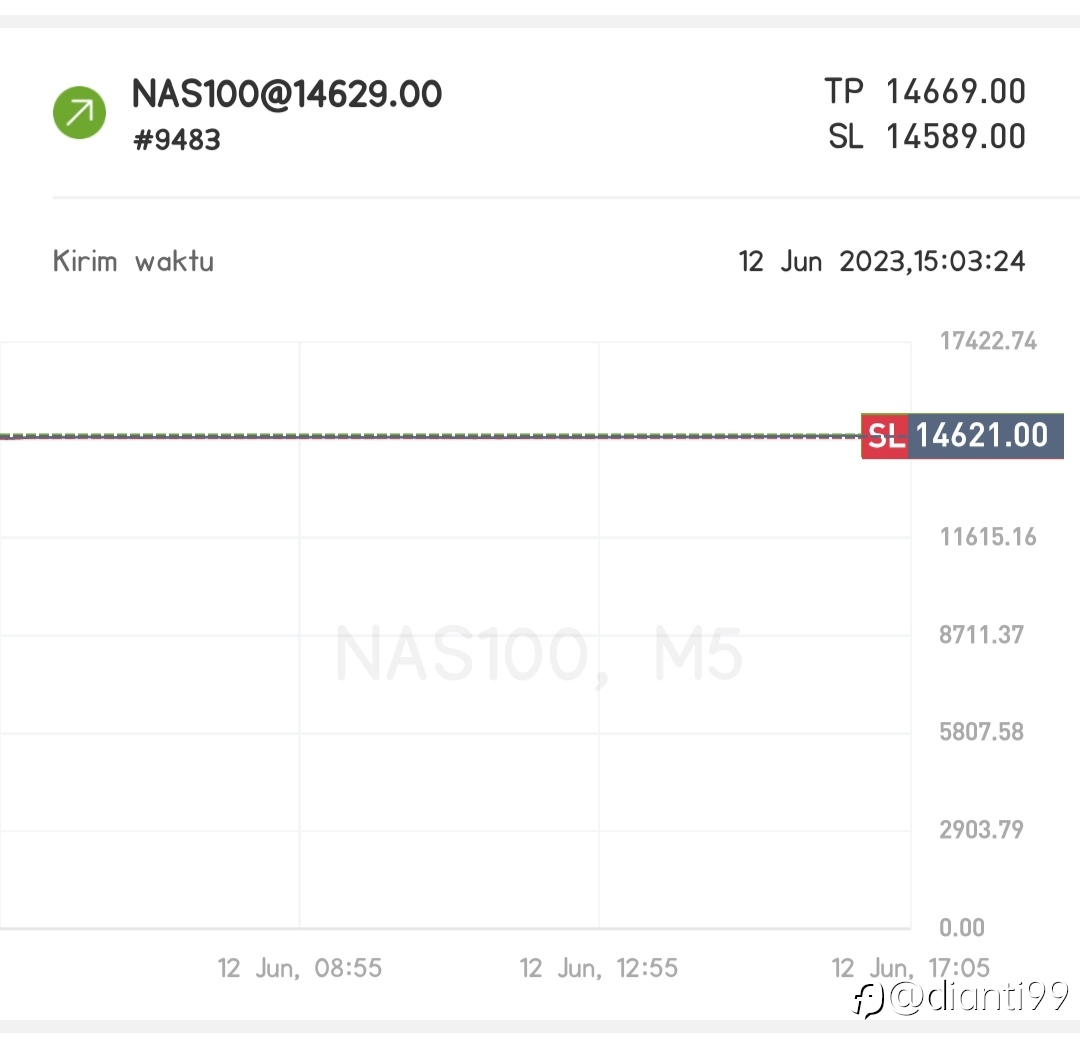This screenshot has width=1080, height=1054.
Task: Tap the 12 Jun, 17:05 time label
Action: coord(911,969)
